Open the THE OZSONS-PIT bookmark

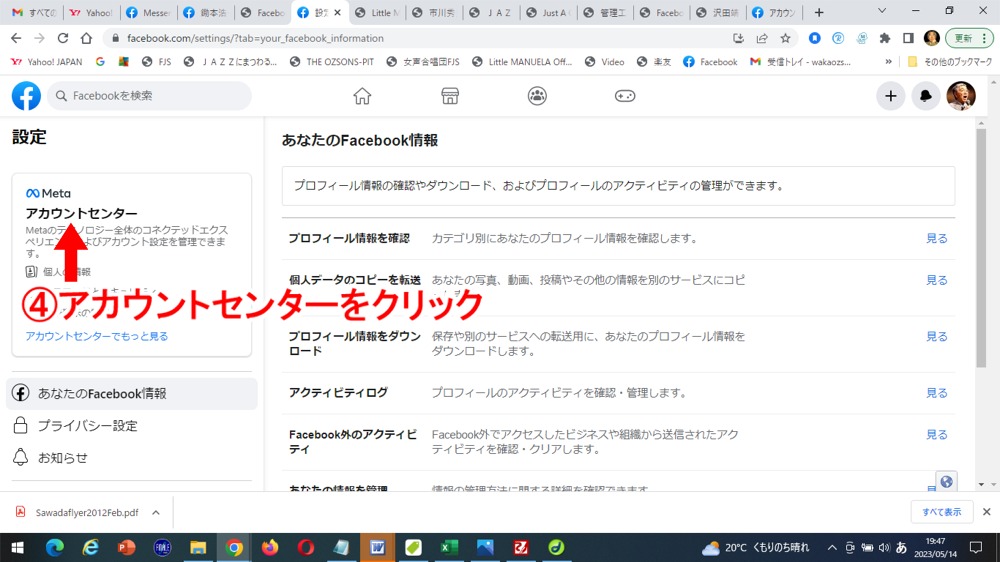point(332,62)
